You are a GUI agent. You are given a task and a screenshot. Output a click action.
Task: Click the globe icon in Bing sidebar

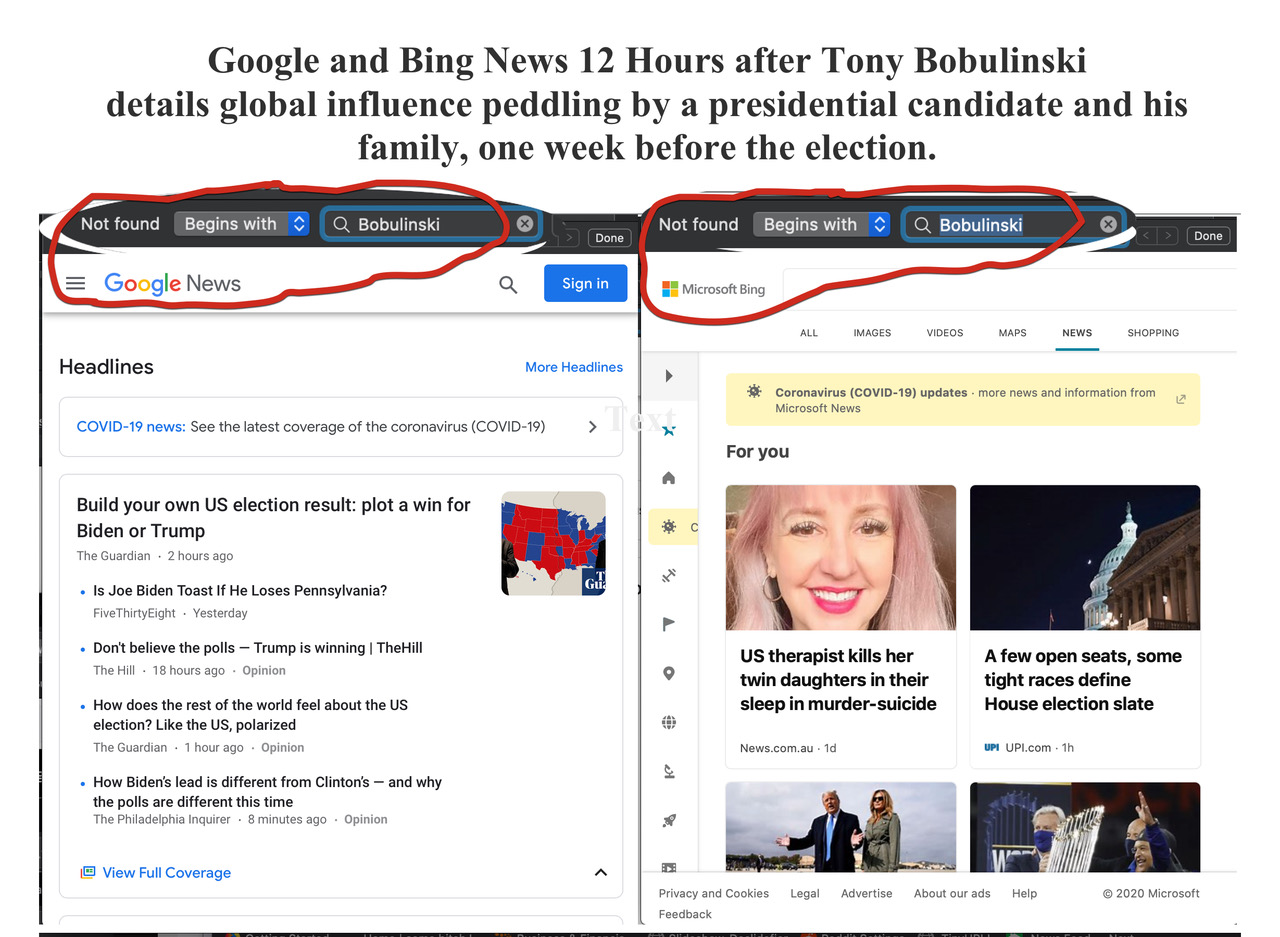point(669,722)
